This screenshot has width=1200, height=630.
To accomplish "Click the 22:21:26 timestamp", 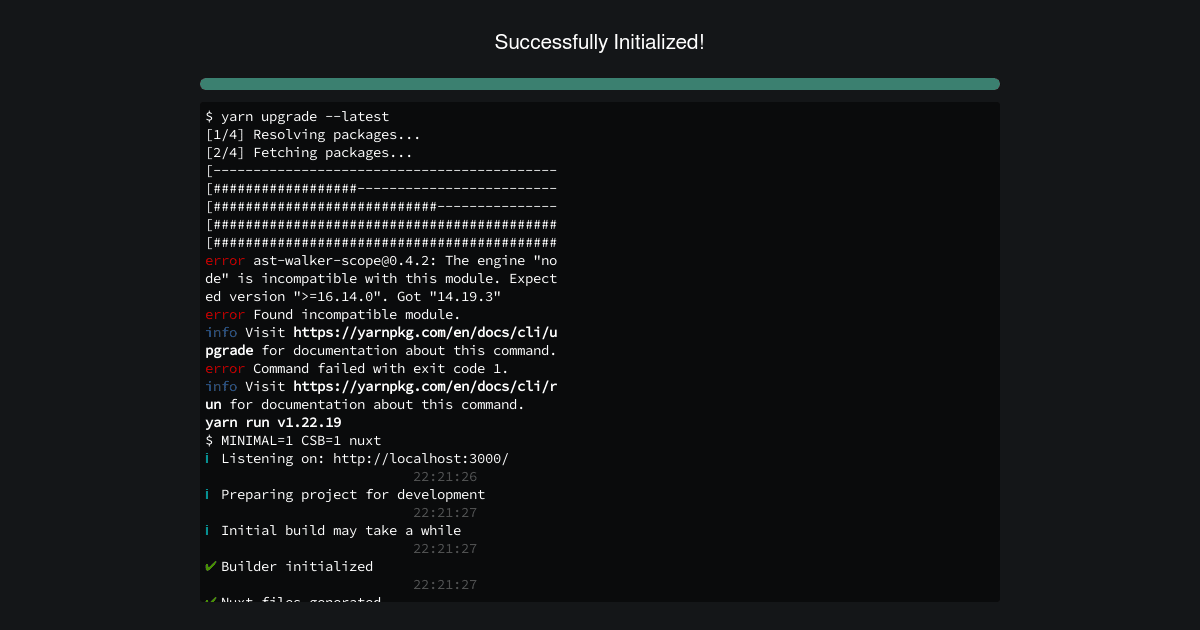I will tap(445, 476).
